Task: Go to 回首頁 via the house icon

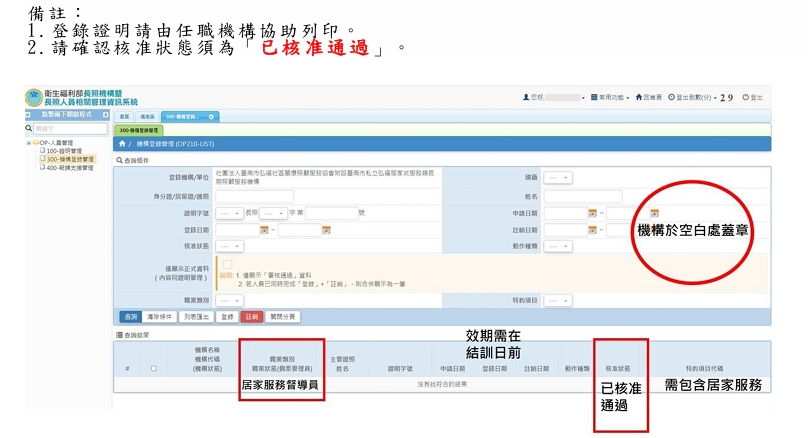Action: pyautogui.click(x=640, y=97)
